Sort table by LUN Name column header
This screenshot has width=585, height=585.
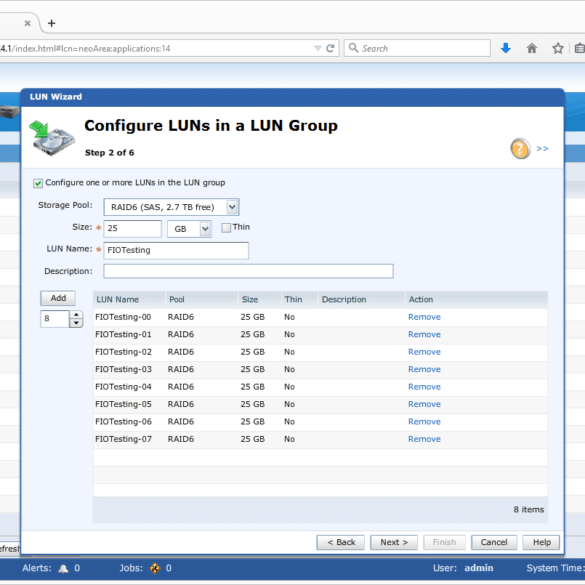pyautogui.click(x=118, y=300)
